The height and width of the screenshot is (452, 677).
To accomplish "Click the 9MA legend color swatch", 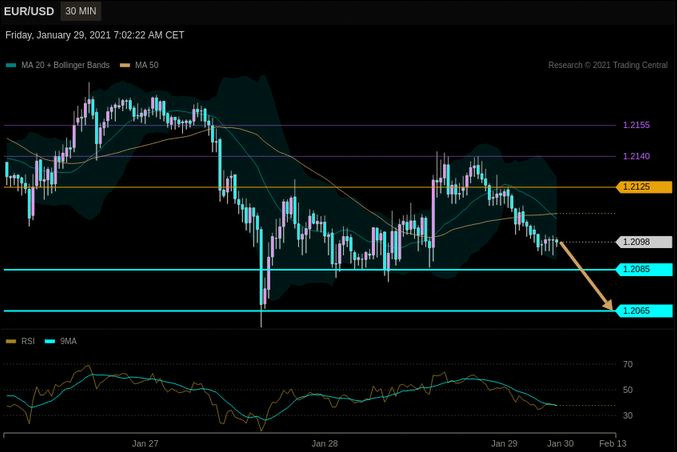I will 50,341.
